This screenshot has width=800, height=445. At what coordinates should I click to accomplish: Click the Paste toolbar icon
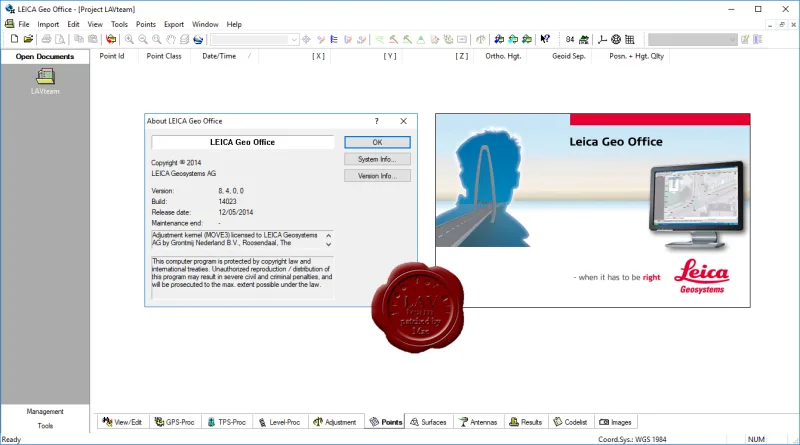point(92,39)
